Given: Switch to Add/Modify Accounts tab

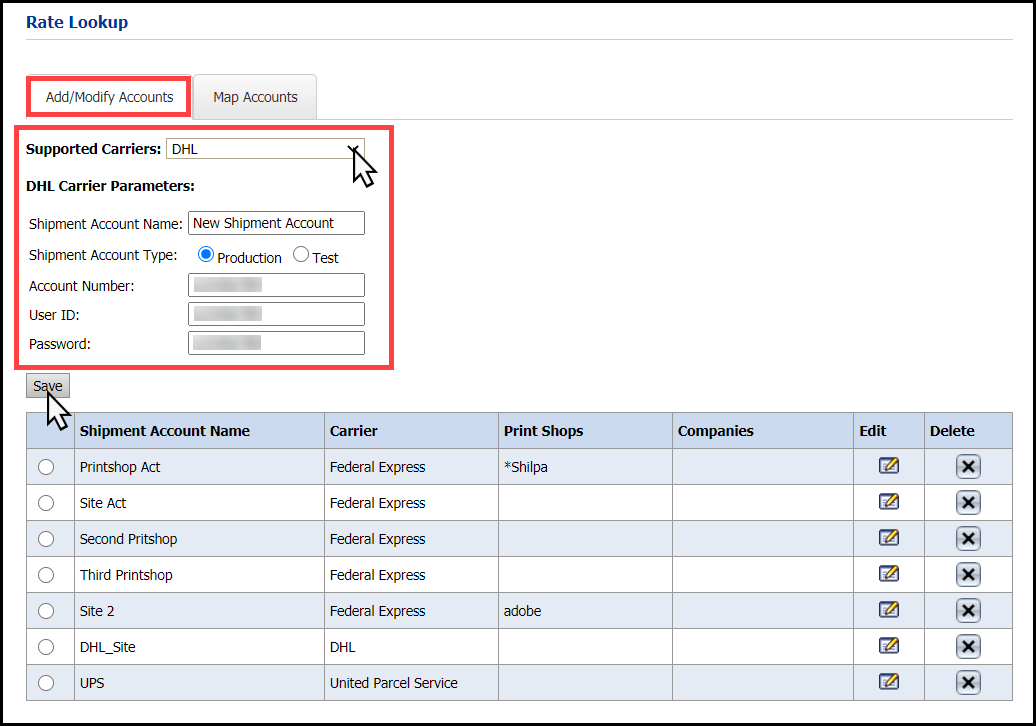Looking at the screenshot, I should click(x=109, y=97).
